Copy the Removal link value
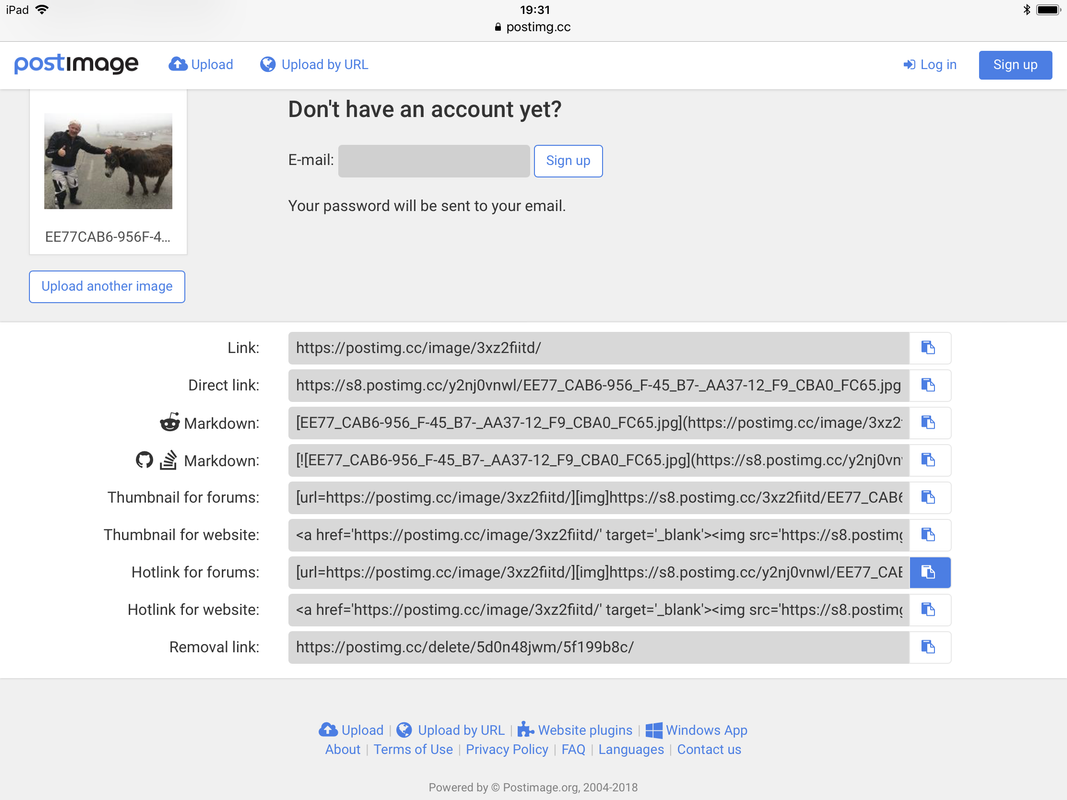 point(930,648)
